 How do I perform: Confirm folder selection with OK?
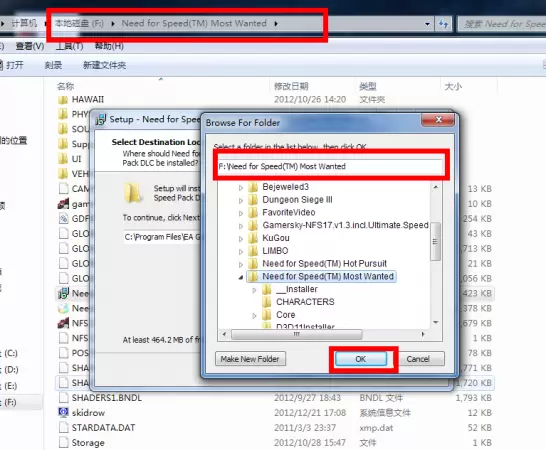(361, 359)
